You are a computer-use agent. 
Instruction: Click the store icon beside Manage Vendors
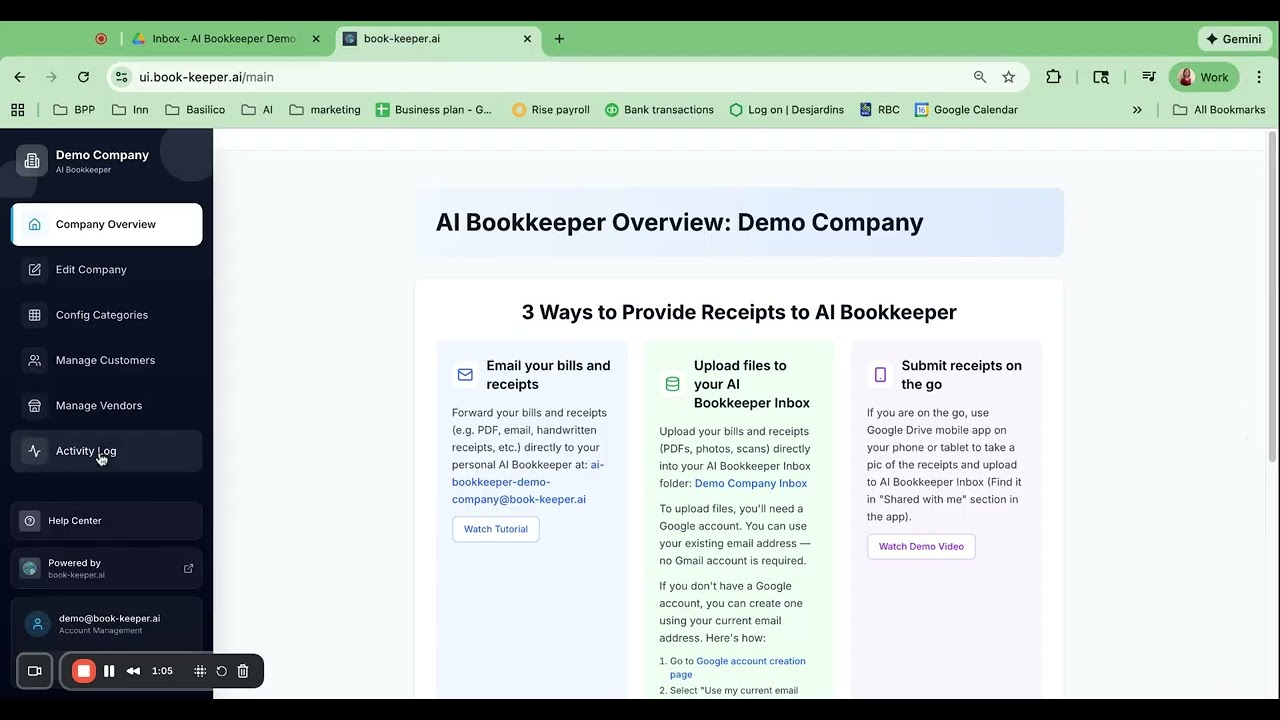point(35,405)
